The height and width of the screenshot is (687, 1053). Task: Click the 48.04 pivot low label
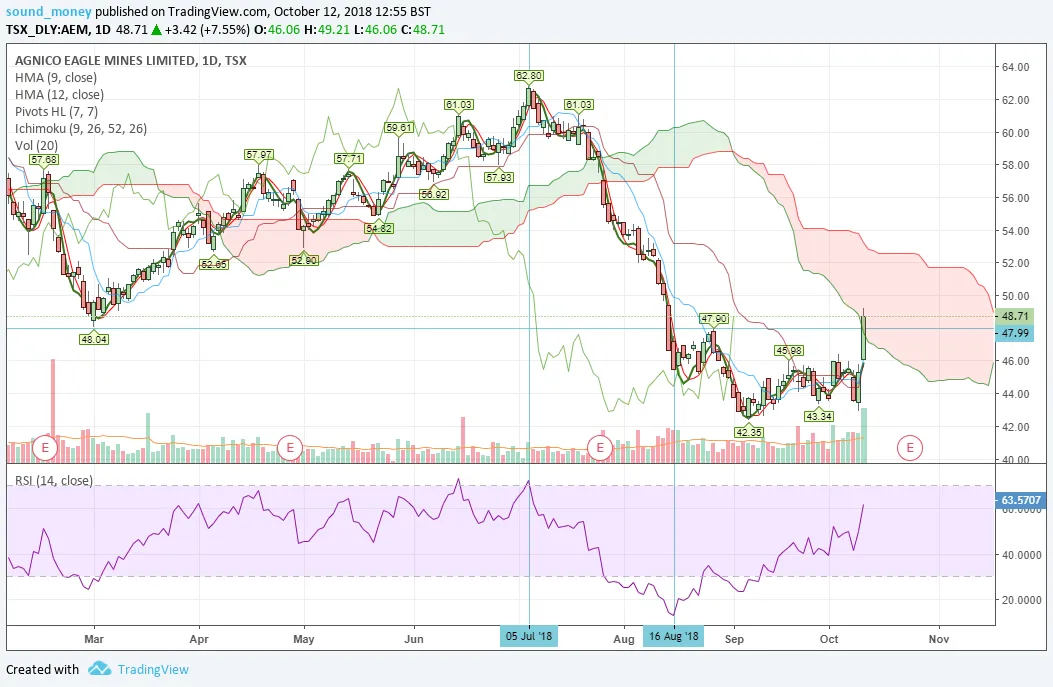tap(94, 339)
